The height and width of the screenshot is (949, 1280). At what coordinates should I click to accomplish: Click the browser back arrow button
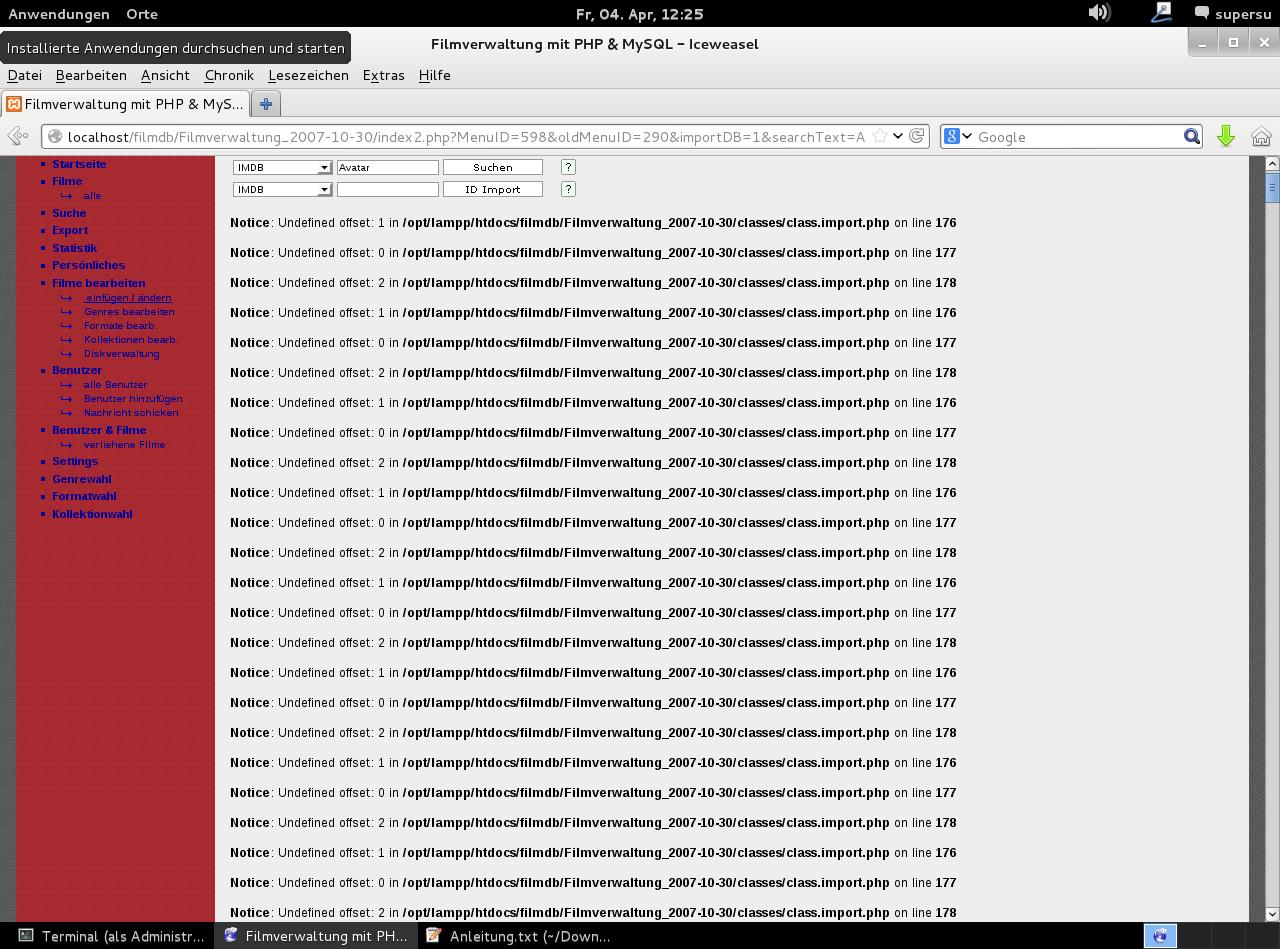pyautogui.click(x=17, y=137)
